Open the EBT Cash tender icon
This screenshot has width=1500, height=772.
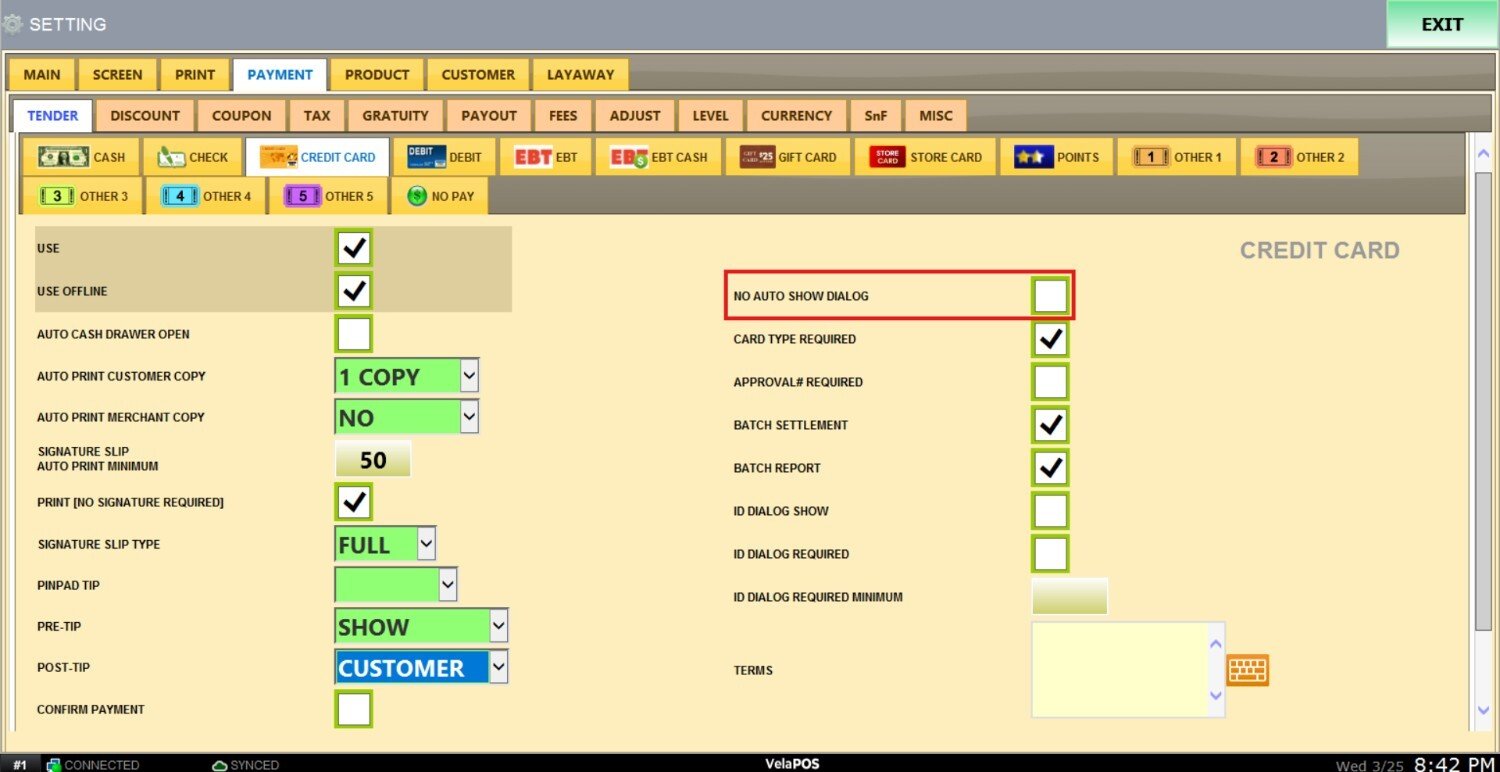pyautogui.click(x=630, y=157)
